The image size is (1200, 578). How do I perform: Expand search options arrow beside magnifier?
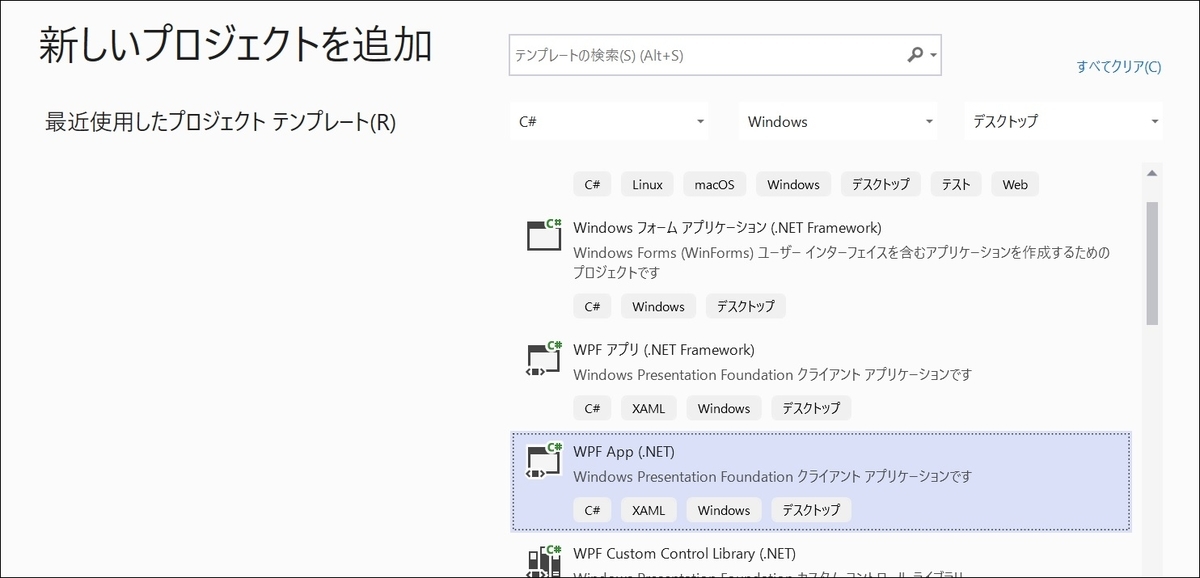[934, 56]
